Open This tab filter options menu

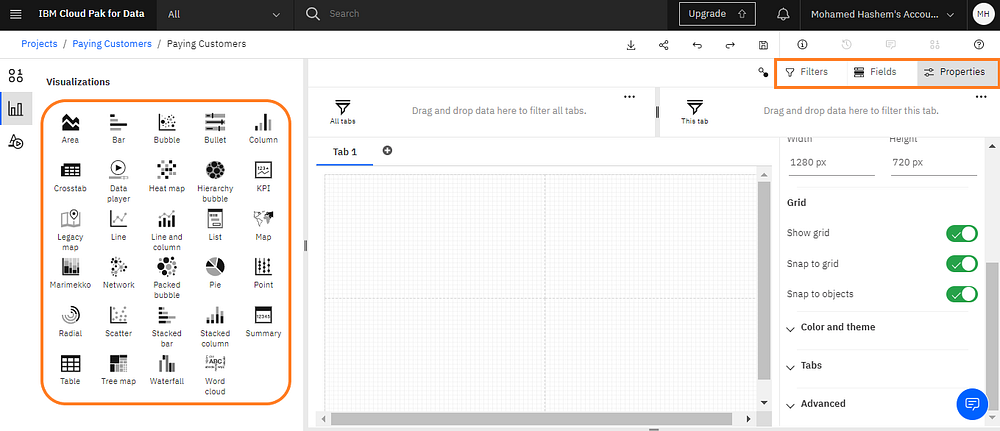click(x=981, y=97)
